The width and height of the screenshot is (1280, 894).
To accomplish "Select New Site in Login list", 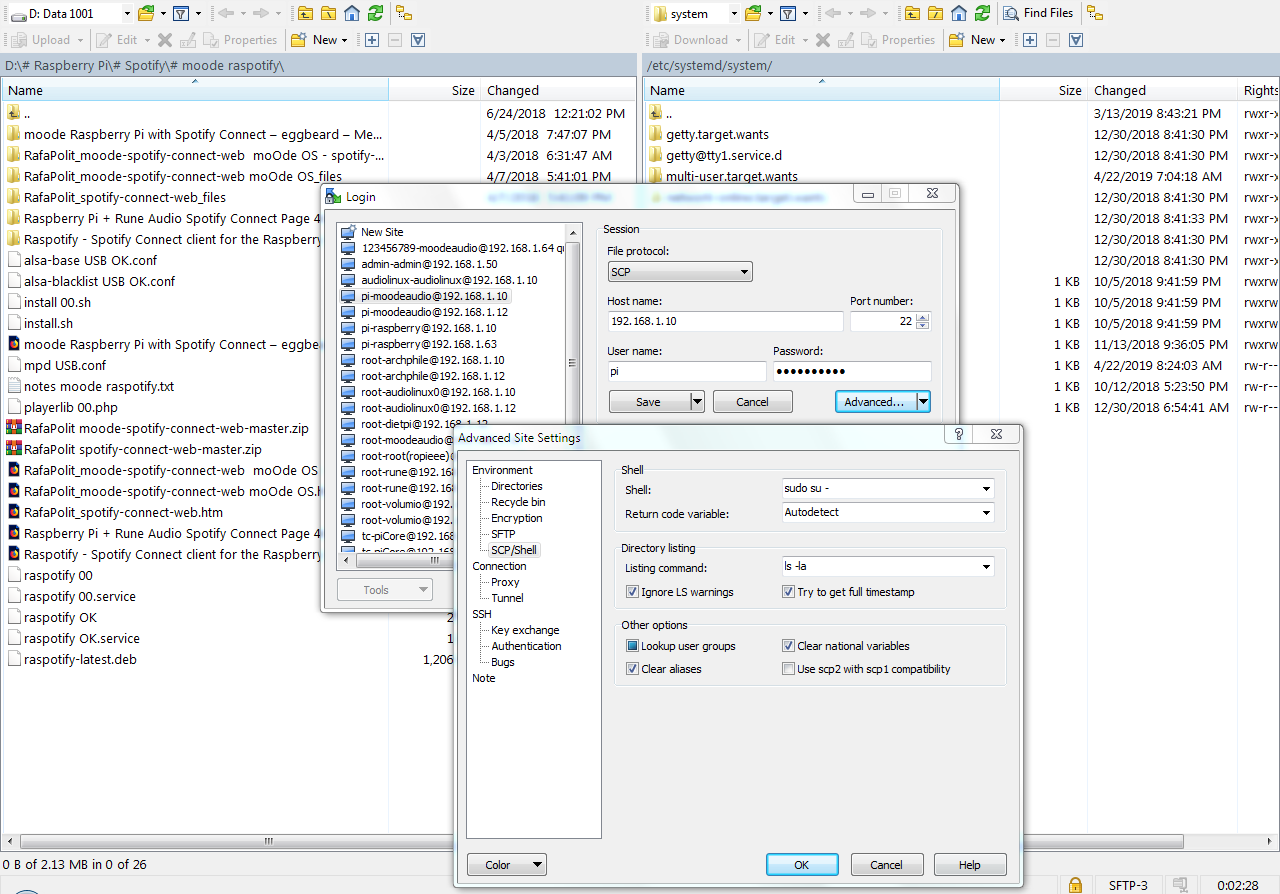I will click(382, 232).
